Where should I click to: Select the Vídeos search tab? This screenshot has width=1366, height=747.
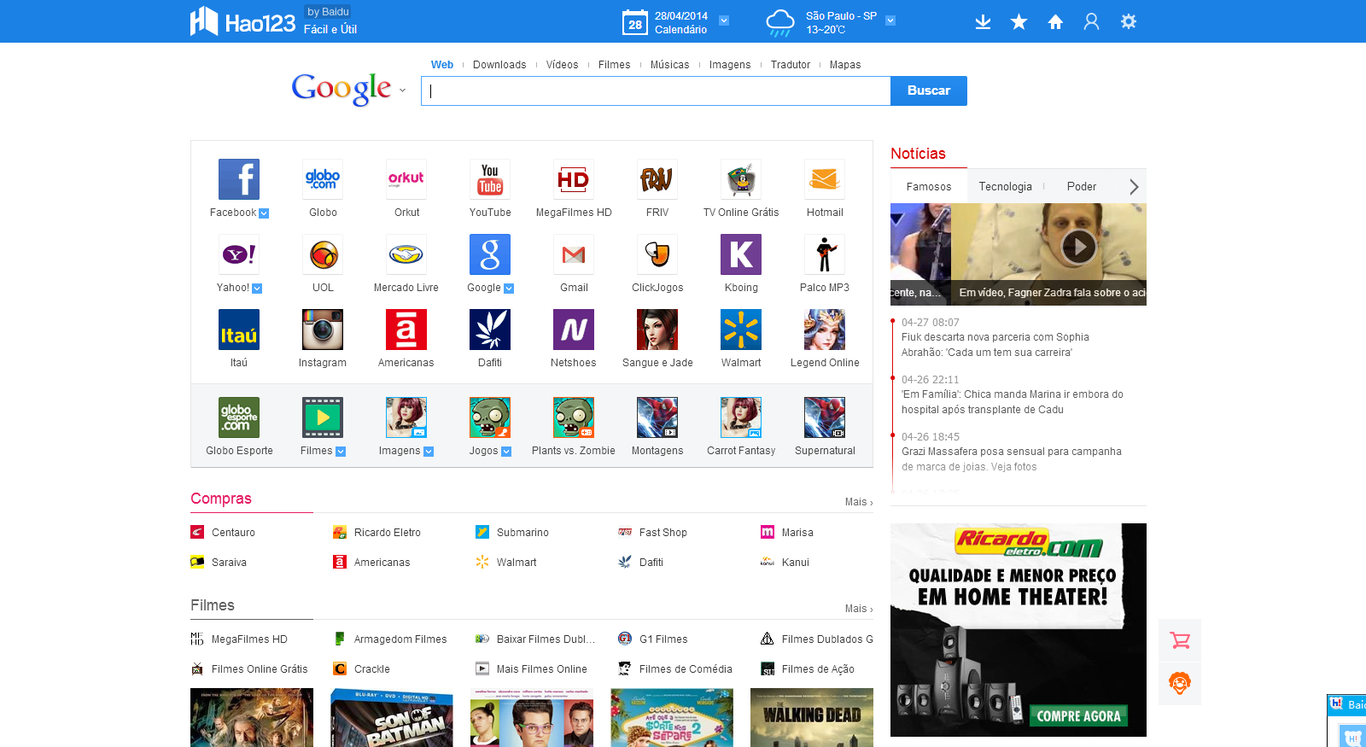pos(562,64)
